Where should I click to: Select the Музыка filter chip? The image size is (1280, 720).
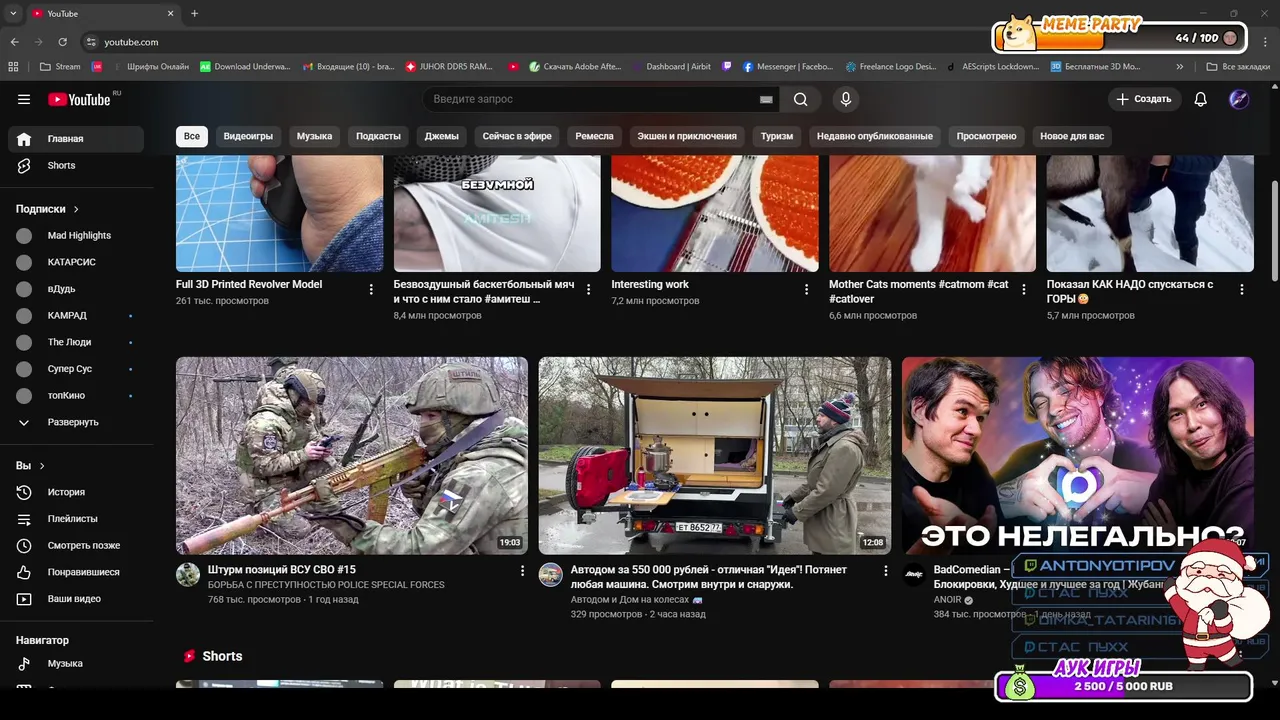(x=314, y=136)
